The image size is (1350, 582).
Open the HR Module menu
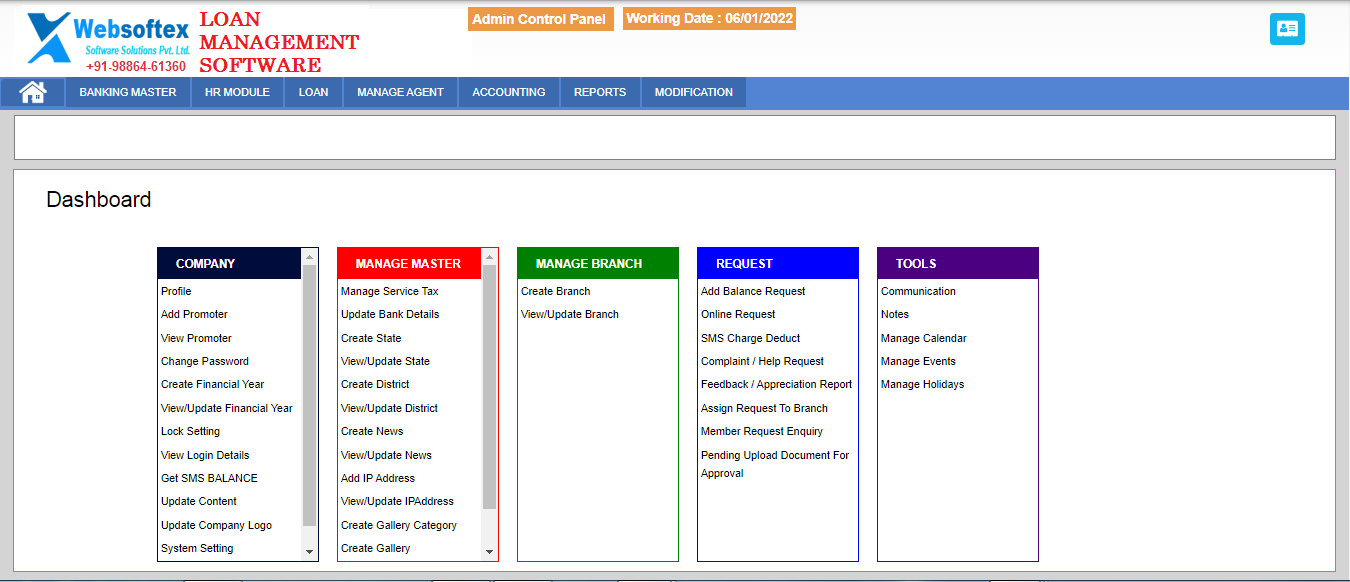pos(237,92)
